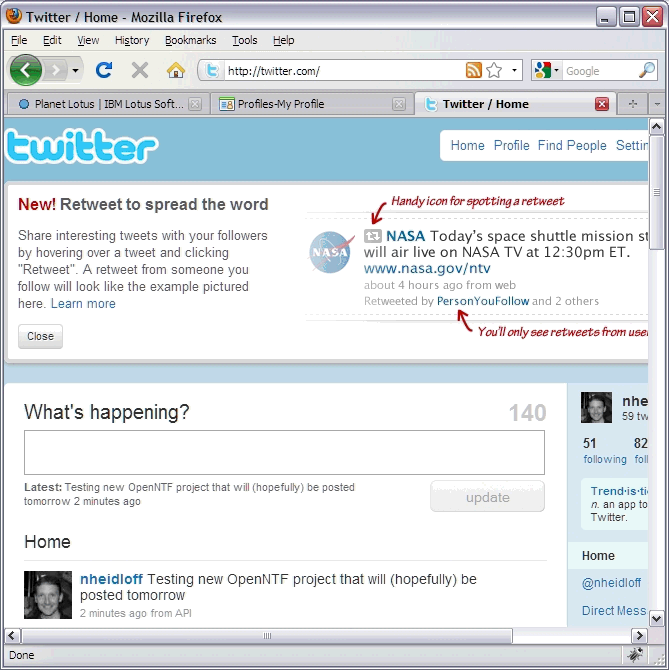
Task: Click into the Google search box
Action: 600,71
